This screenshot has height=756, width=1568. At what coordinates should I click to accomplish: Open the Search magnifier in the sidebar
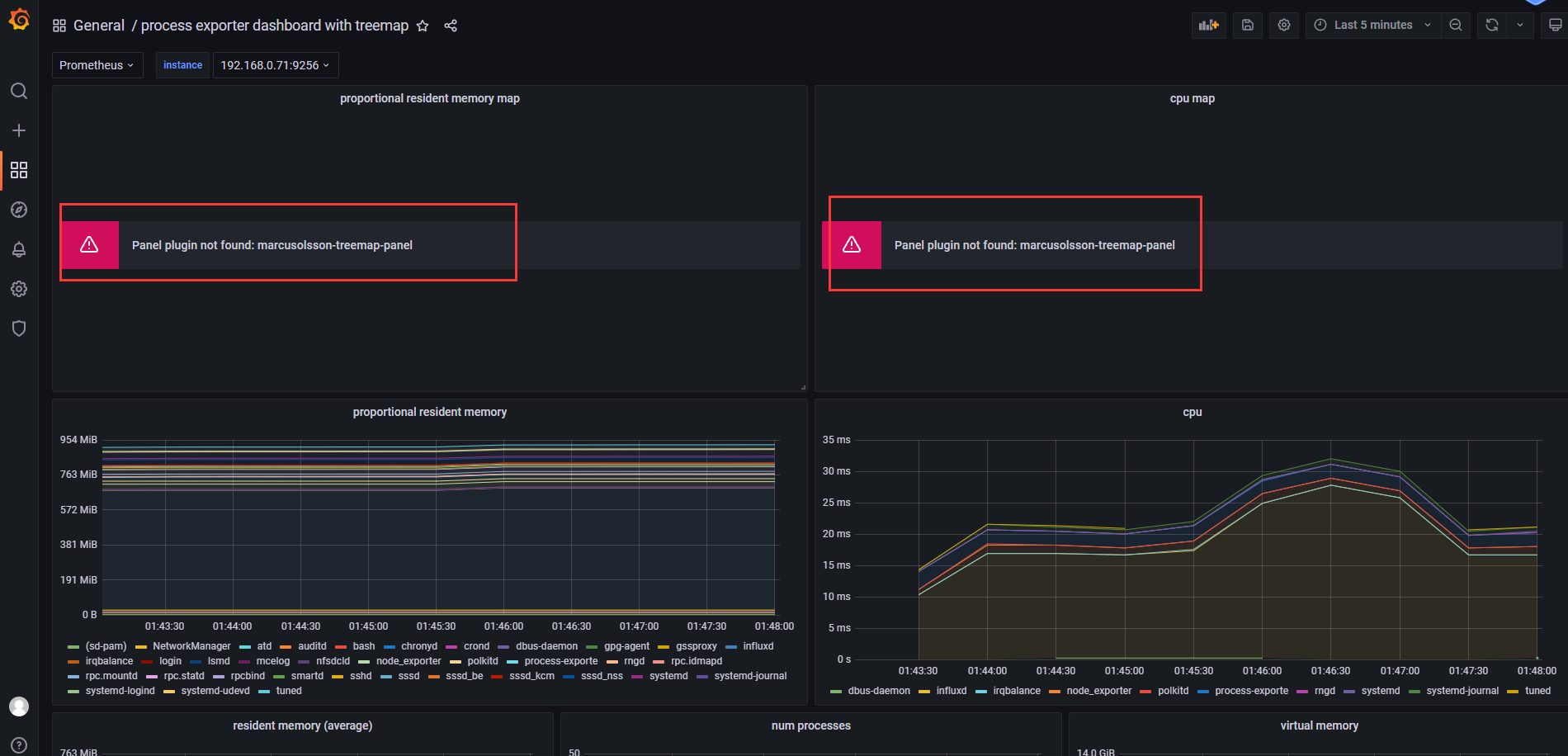pyautogui.click(x=19, y=91)
